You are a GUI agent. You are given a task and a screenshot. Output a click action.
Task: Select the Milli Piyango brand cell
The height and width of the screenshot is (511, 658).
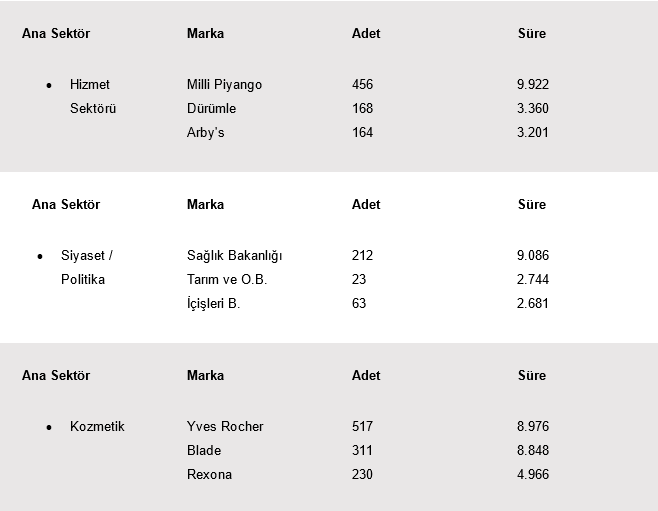[225, 84]
